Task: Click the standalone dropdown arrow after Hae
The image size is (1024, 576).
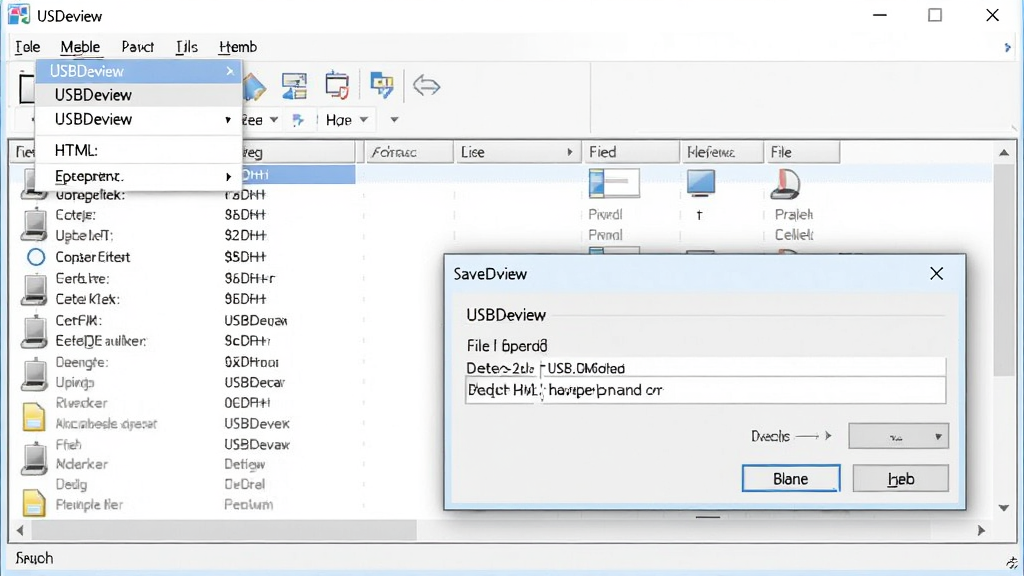Action: click(394, 120)
